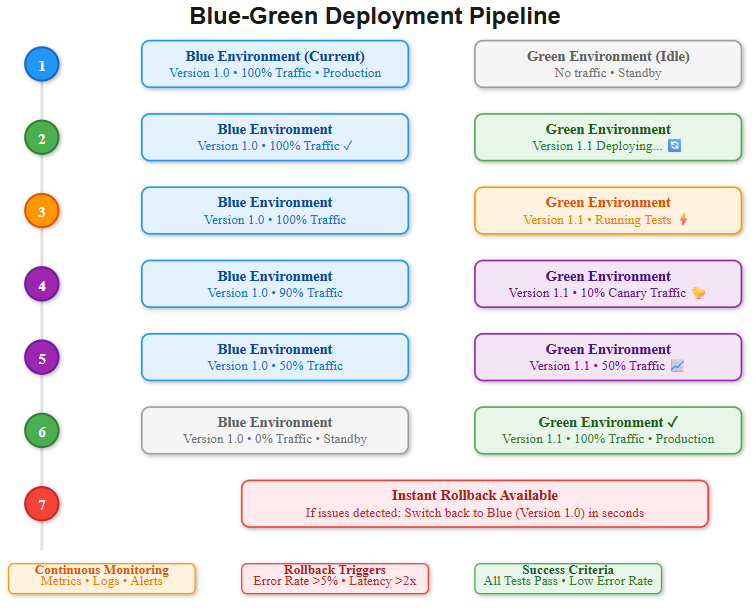The width and height of the screenshot is (756, 608).
Task: Click text 'Error Rate >5% • Latency >2x'
Action: pyautogui.click(x=335, y=581)
